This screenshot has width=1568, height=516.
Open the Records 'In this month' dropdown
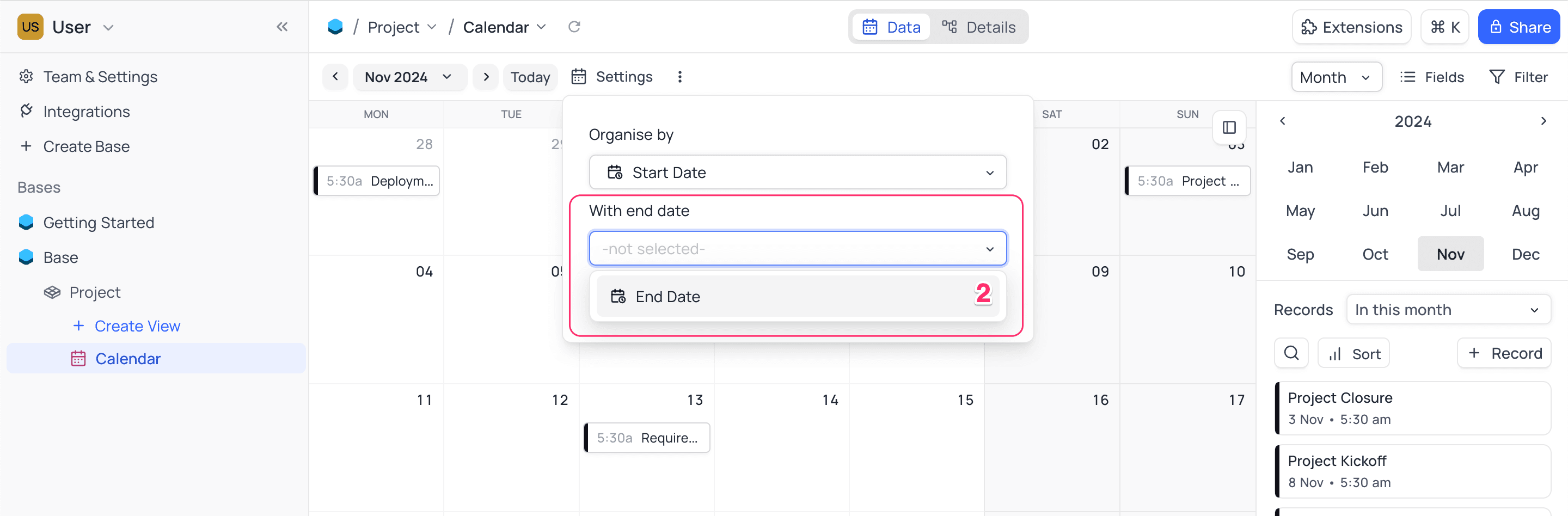pyautogui.click(x=1448, y=310)
